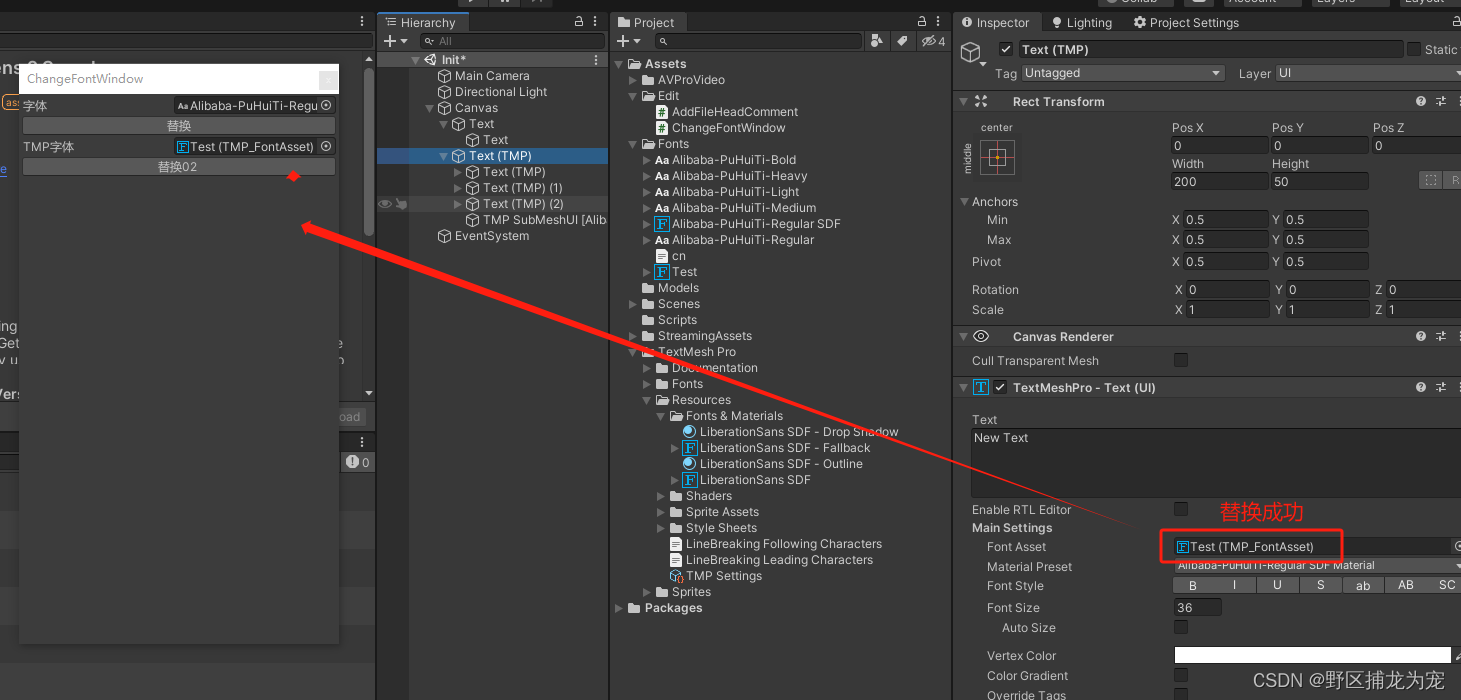Open the Project search by label icon
This screenshot has height=700, width=1461.
(x=900, y=41)
